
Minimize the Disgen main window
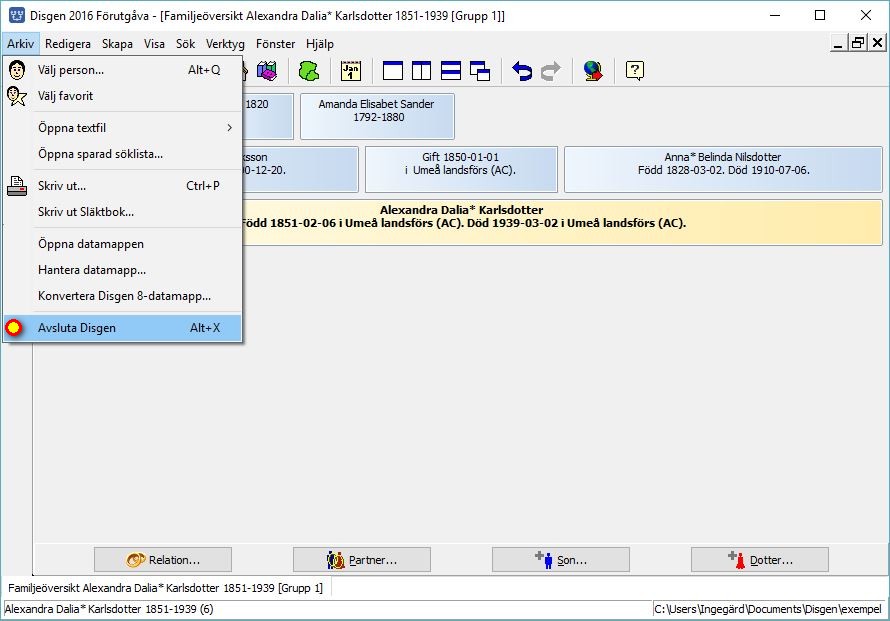(x=775, y=15)
